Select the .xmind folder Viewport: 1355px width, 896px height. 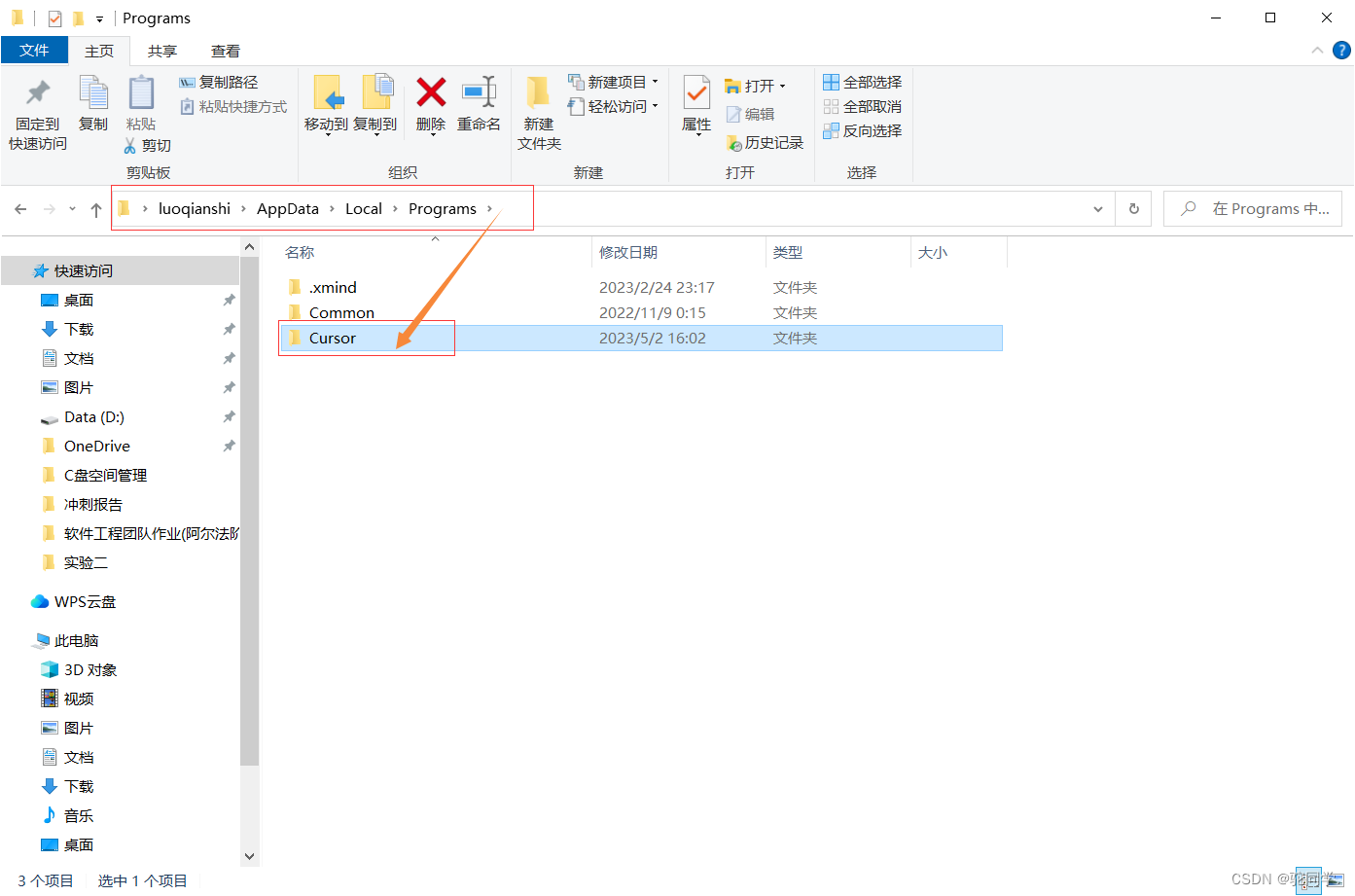pos(334,288)
